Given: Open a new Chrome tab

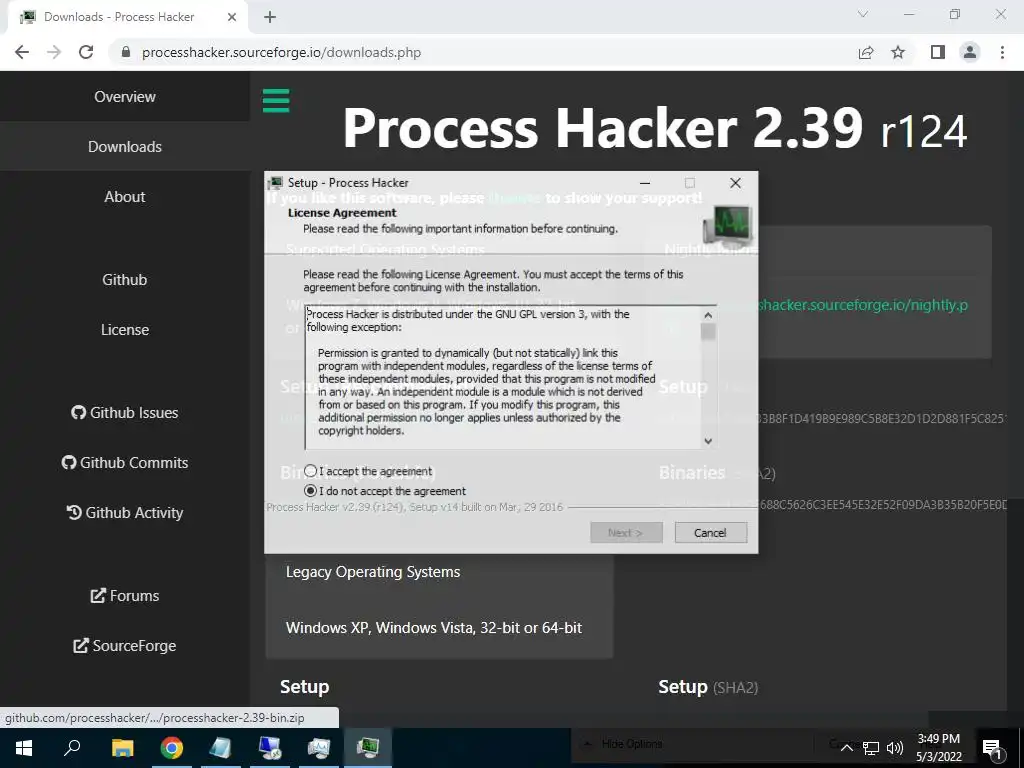Looking at the screenshot, I should point(270,17).
